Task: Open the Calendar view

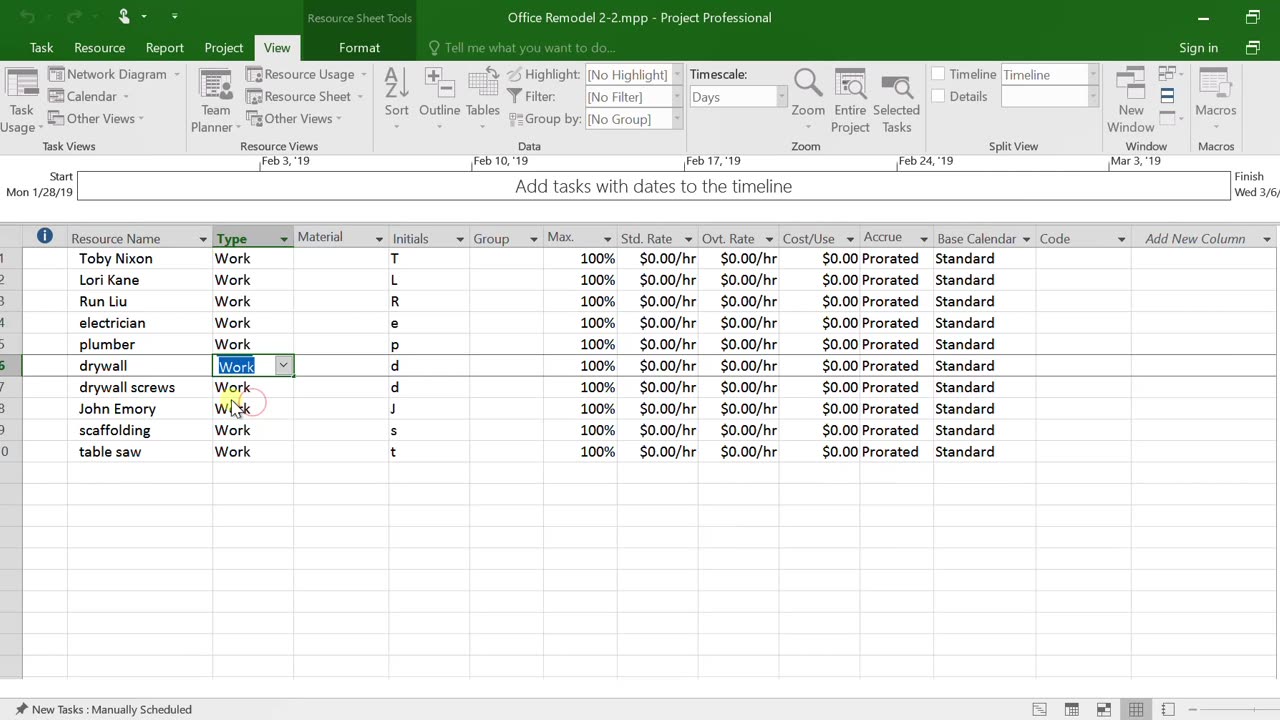Action: pos(90,96)
